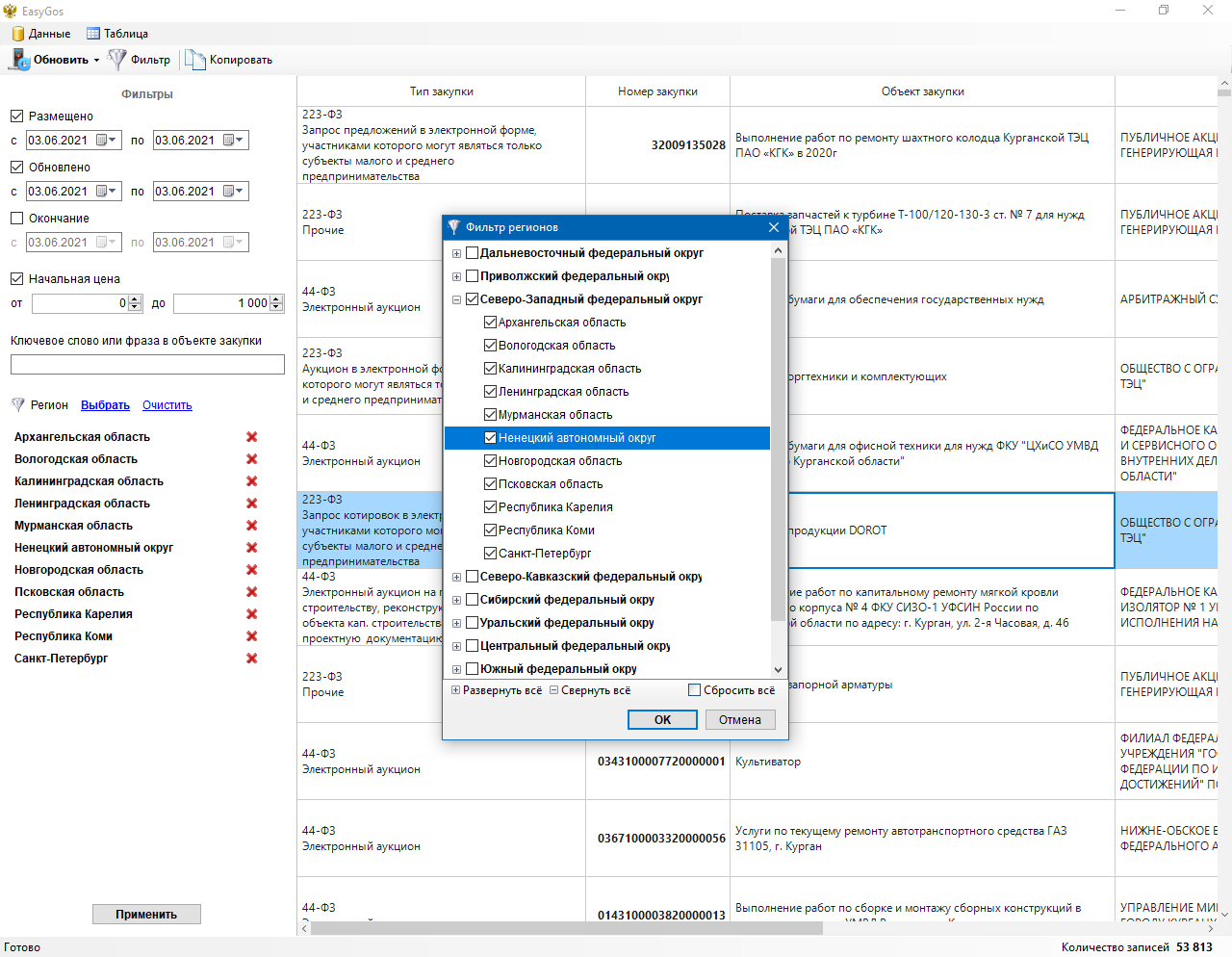This screenshot has width=1232, height=957.
Task: Close the Фильтр регионов dialog
Action: [x=774, y=227]
